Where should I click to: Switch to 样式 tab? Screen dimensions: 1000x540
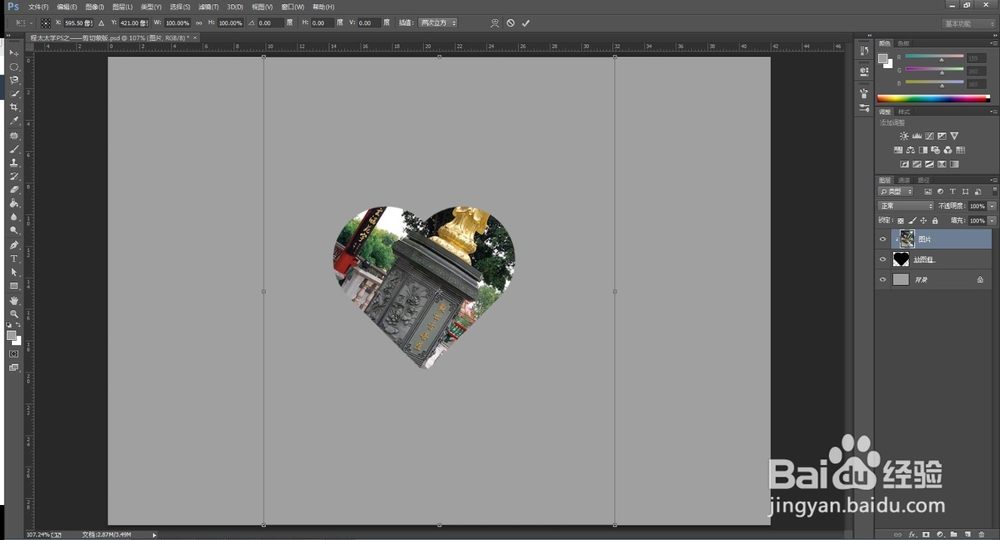coord(904,112)
